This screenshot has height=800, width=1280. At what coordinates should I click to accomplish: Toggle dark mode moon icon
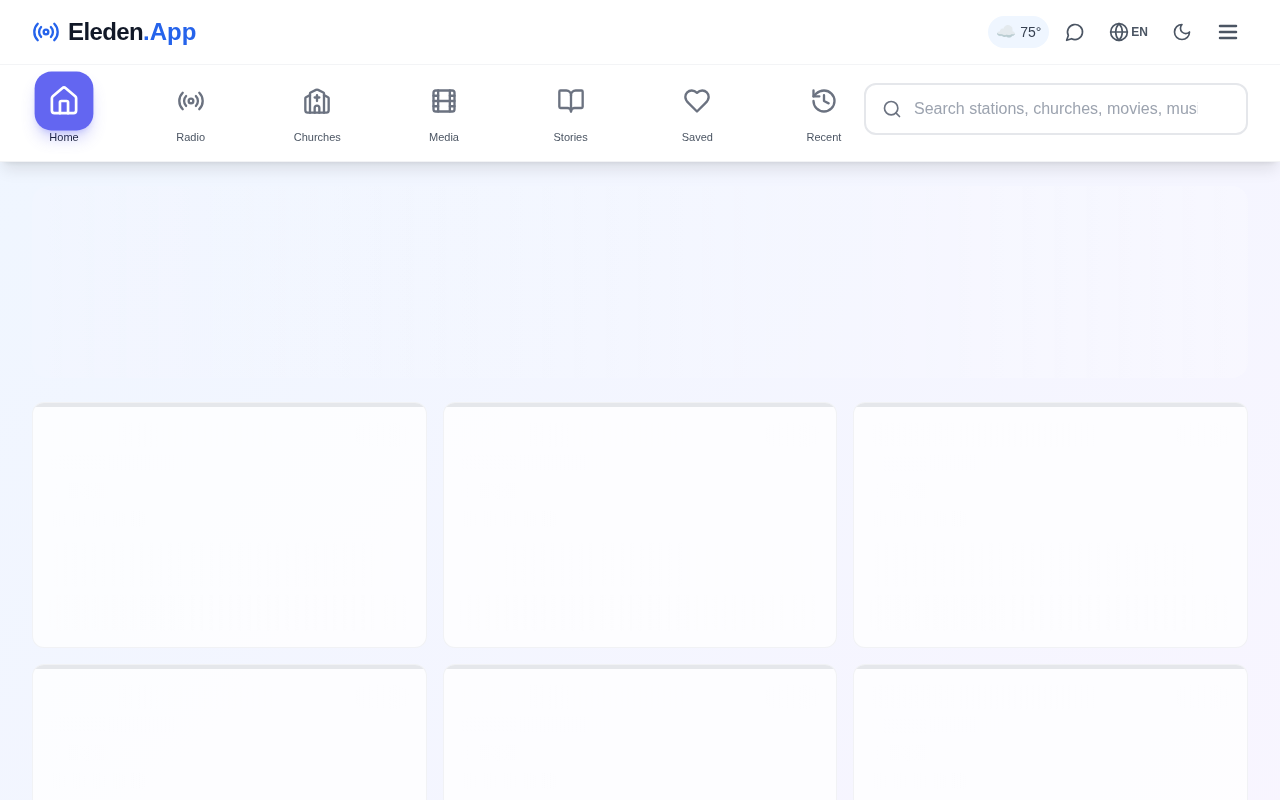1182,32
